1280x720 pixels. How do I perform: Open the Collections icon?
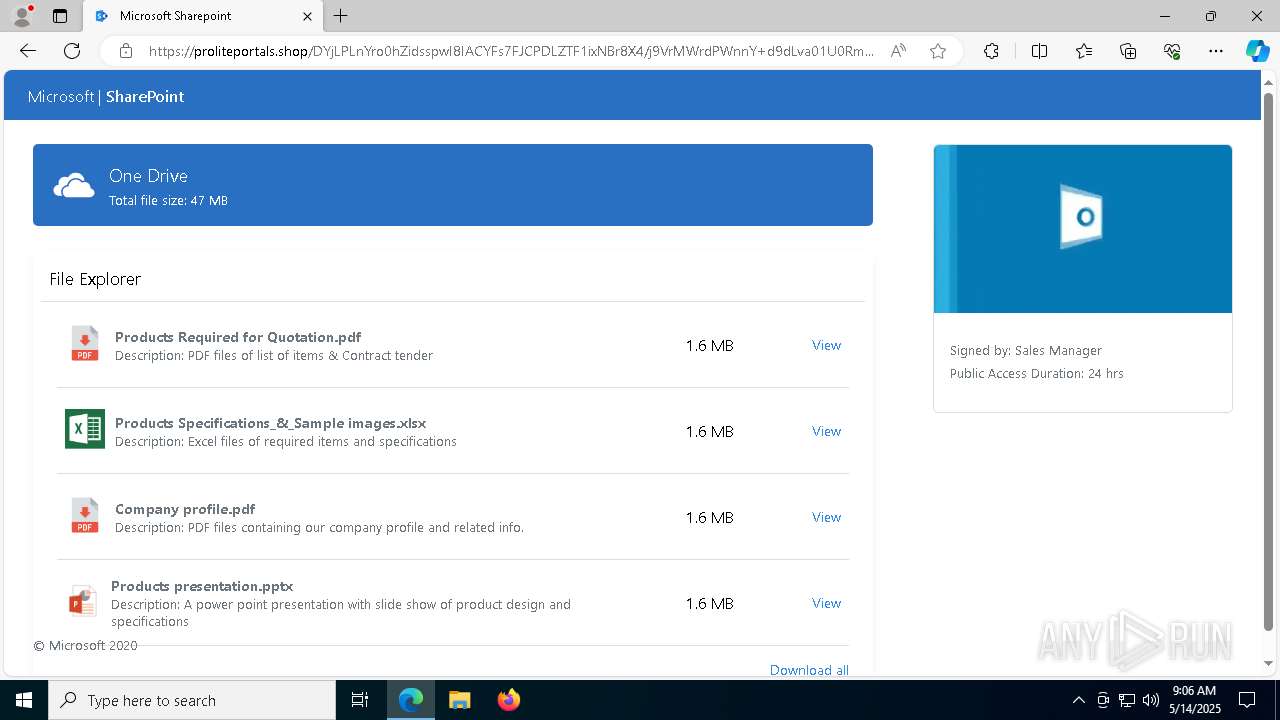coord(1128,51)
